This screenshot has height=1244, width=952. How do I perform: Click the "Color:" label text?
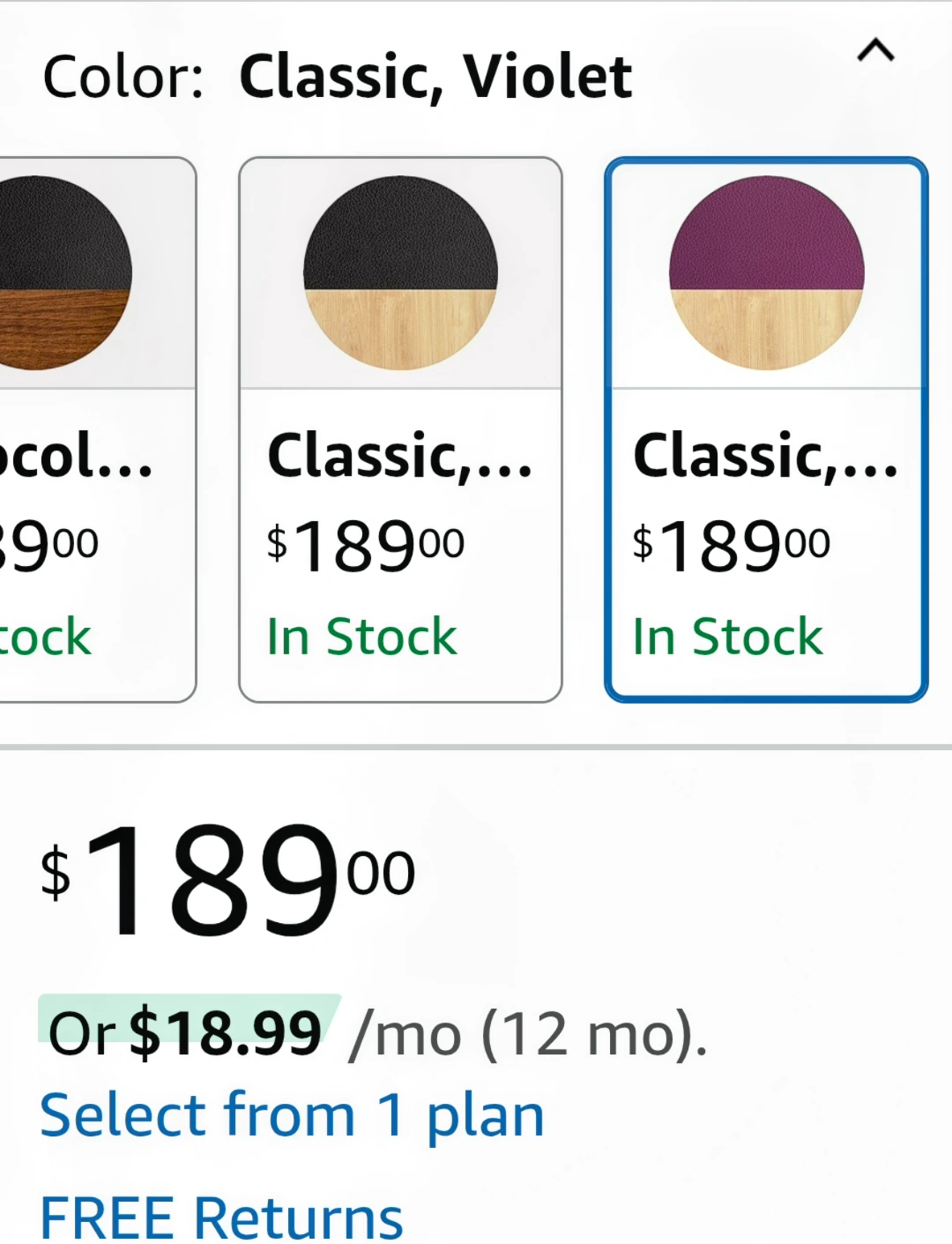(x=123, y=77)
